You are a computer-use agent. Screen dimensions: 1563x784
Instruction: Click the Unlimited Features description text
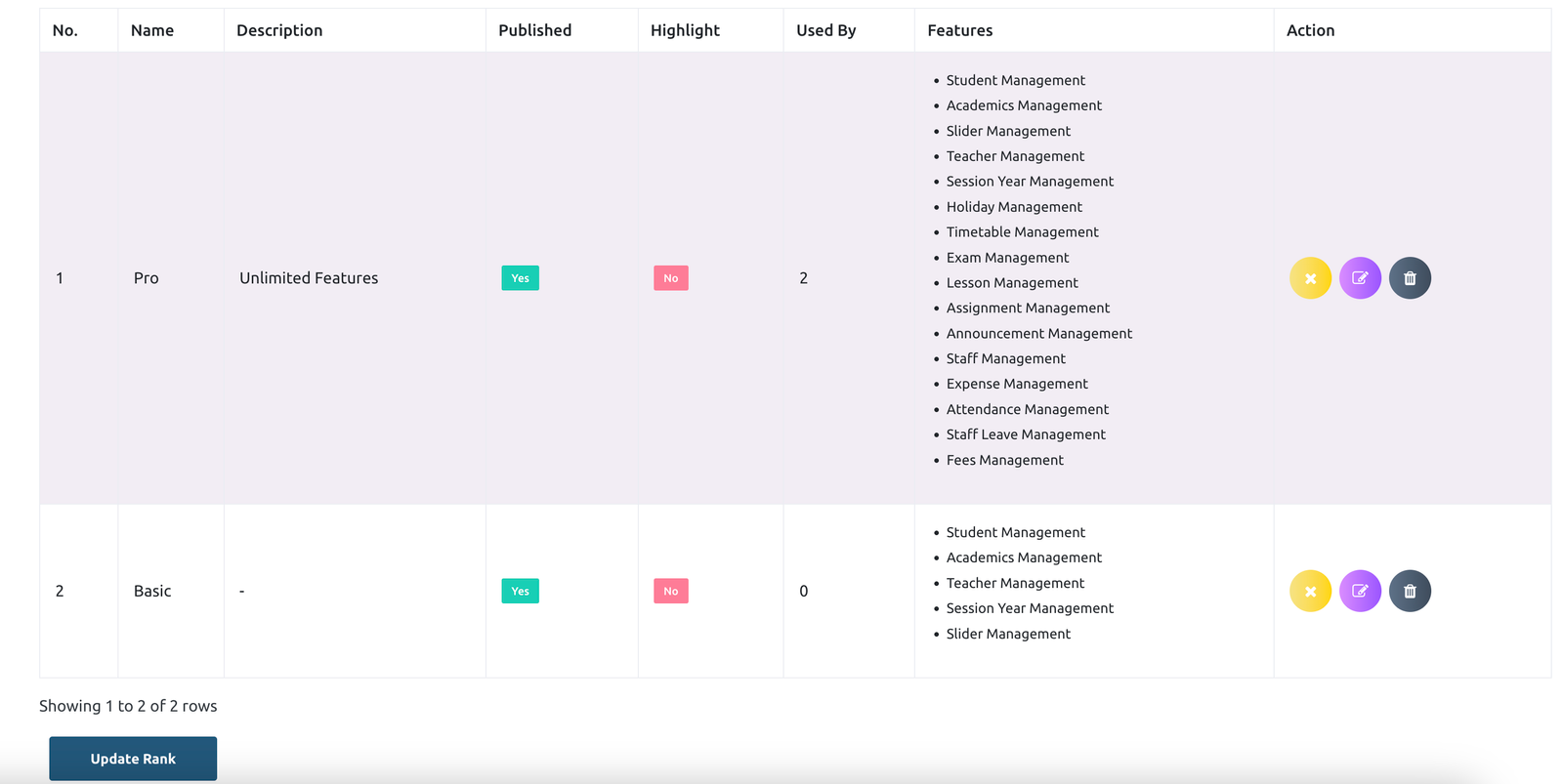(x=309, y=278)
